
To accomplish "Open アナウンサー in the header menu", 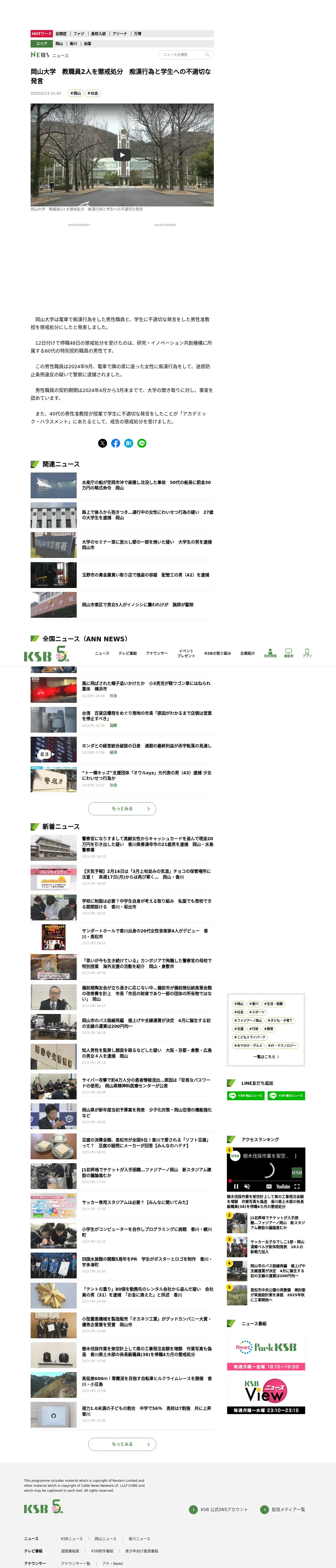I will coord(157,653).
